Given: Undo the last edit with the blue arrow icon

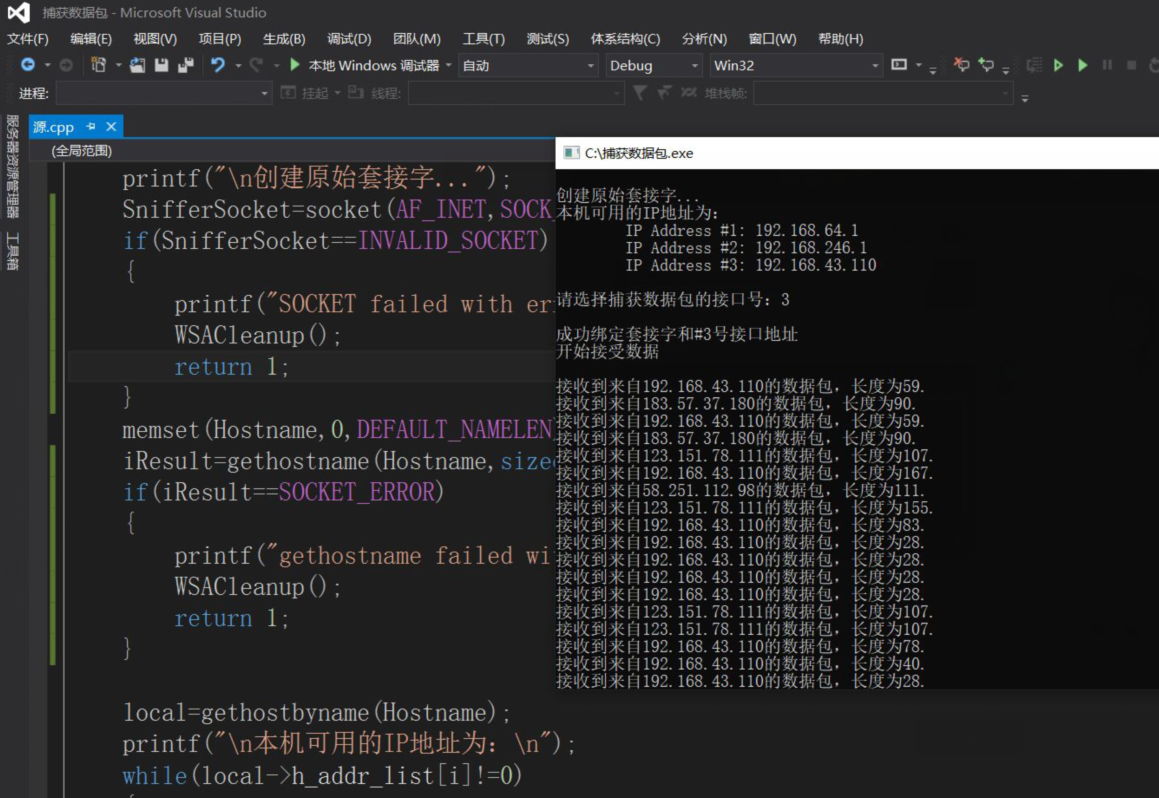Looking at the screenshot, I should coord(217,65).
